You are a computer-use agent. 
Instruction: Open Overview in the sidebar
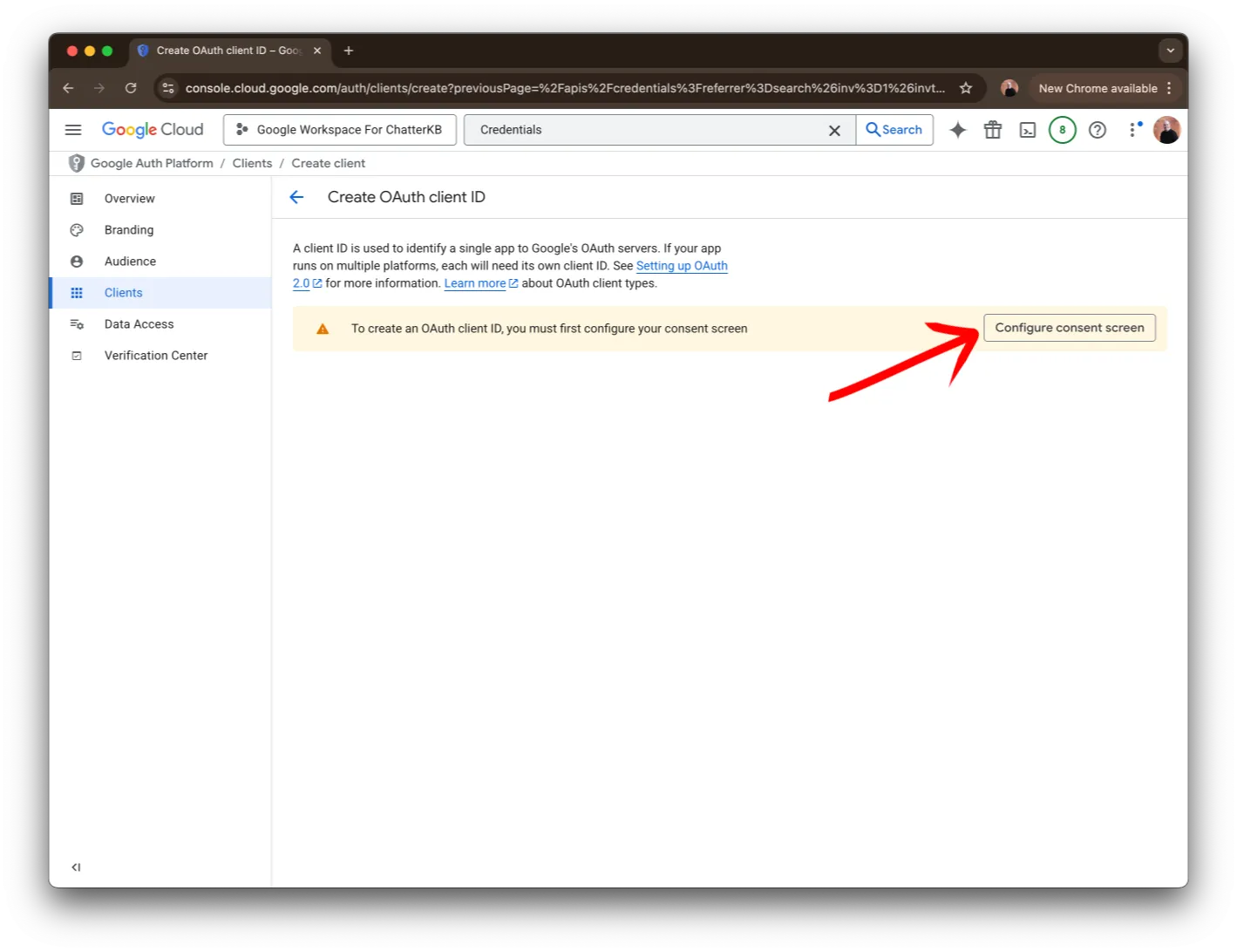click(160, 199)
